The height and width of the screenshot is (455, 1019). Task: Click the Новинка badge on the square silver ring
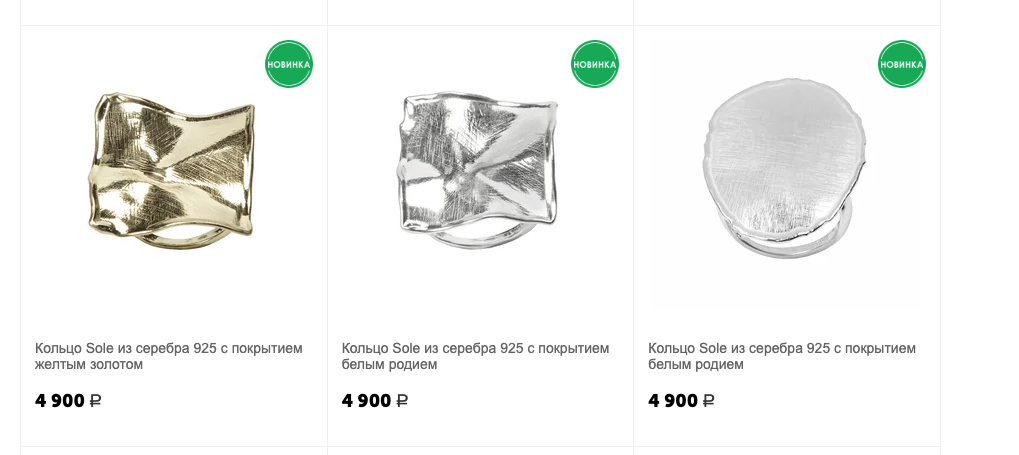[595, 64]
